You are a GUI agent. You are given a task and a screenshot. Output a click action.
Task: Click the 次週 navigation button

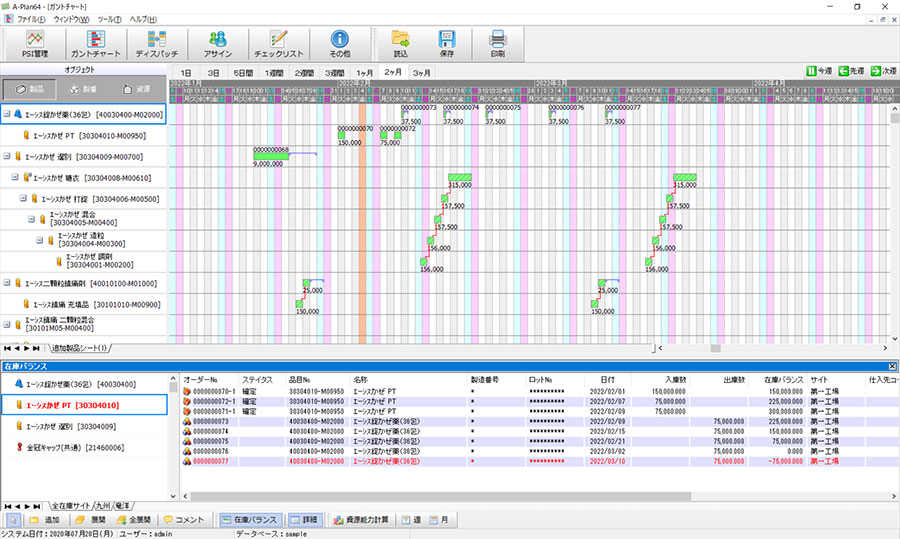(x=882, y=72)
